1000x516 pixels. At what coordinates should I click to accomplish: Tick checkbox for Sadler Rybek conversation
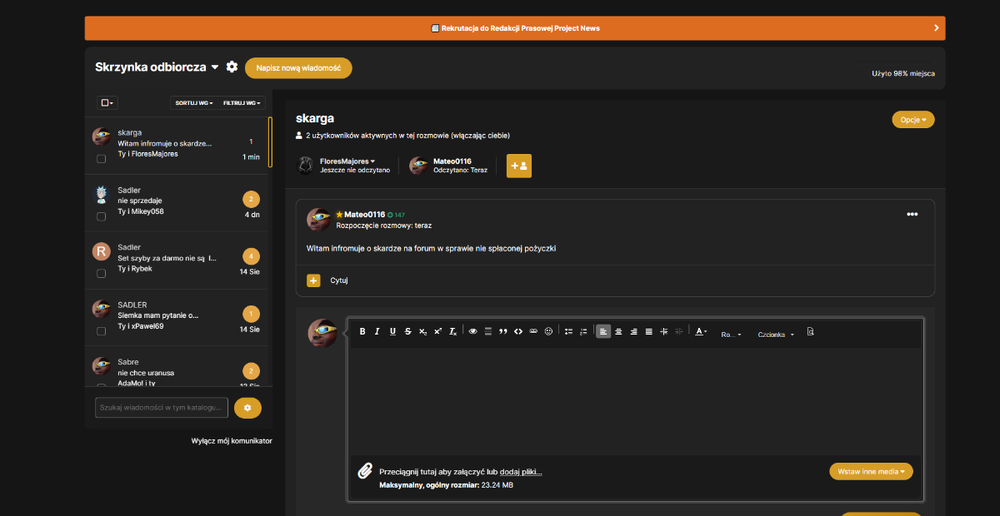[101, 273]
